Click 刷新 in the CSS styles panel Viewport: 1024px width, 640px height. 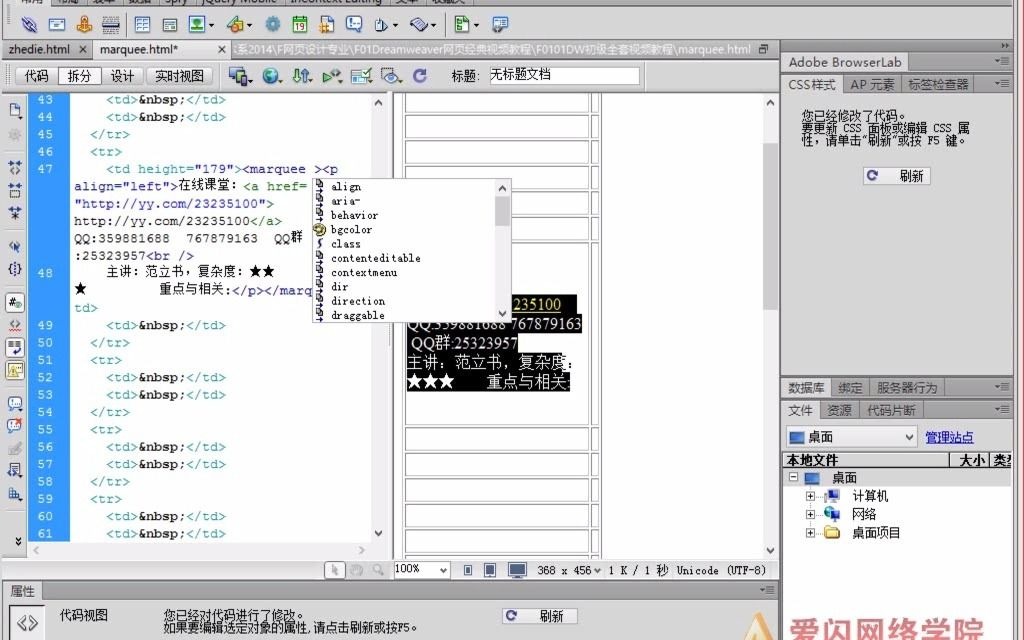coord(897,176)
